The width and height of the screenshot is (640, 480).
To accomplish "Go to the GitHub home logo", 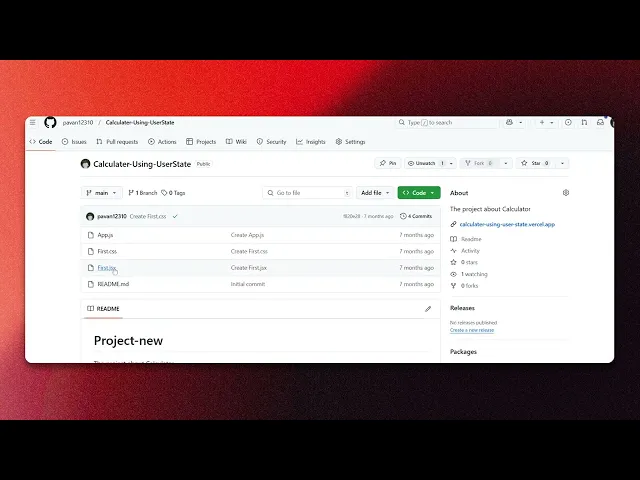I will pos(50,122).
